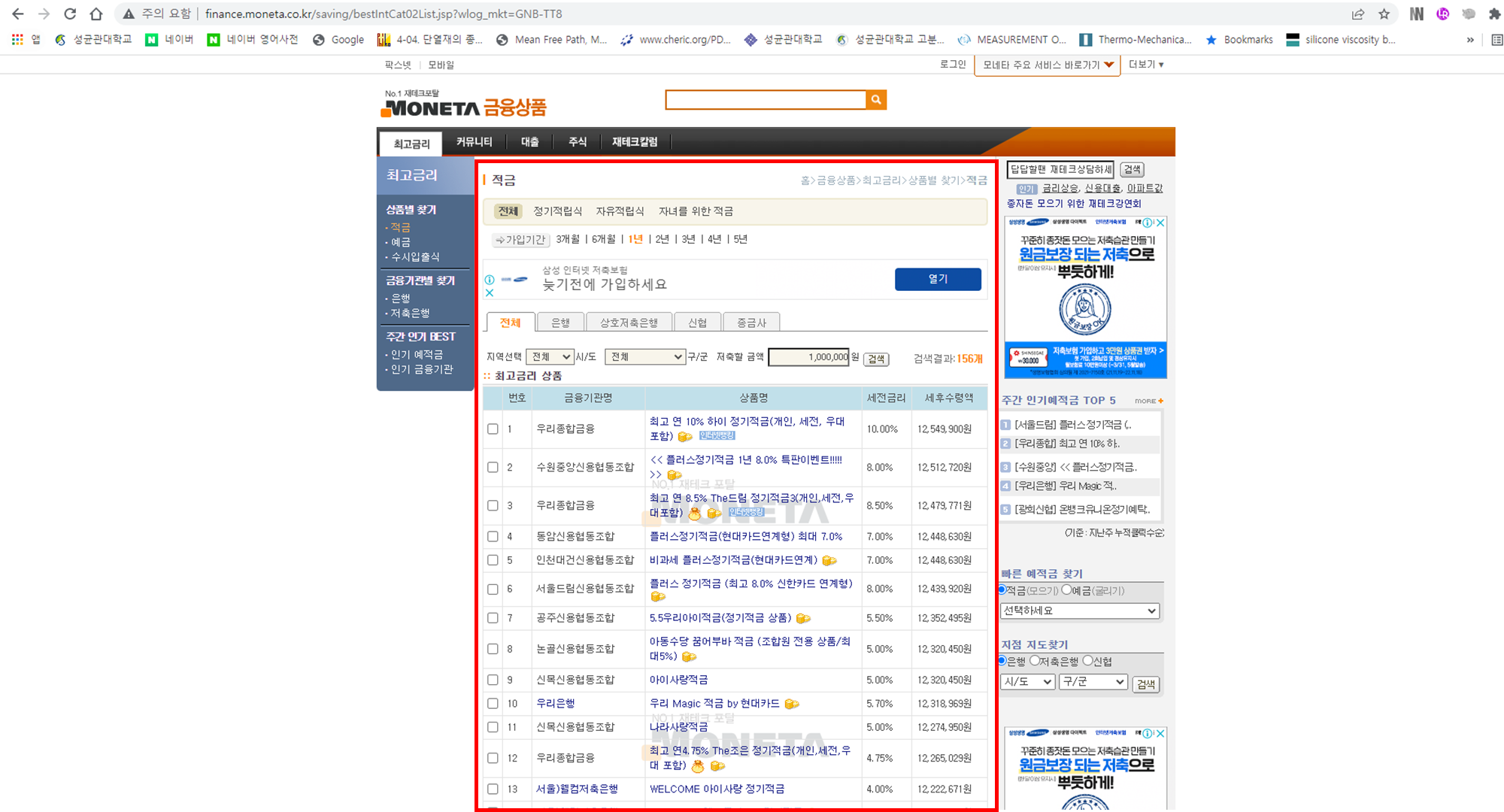Select the 저축은행 radio button in branch finder
This screenshot has width=1504, height=812.
click(1035, 661)
